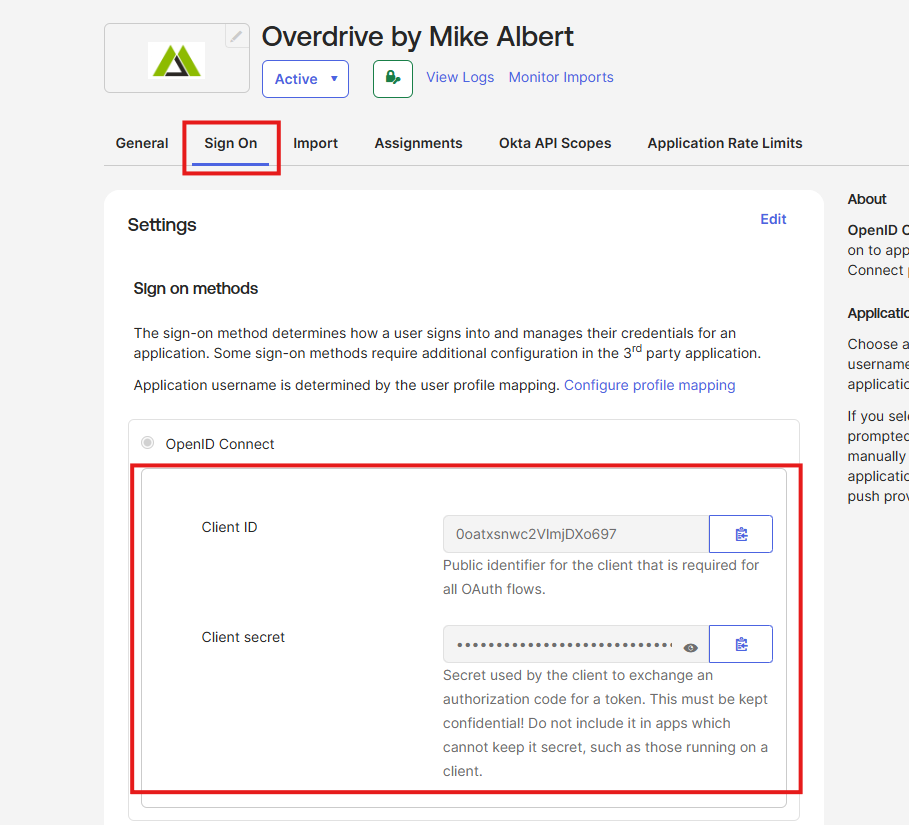Copy the Client ID to clipboard
The image size is (909, 825).
pos(740,534)
